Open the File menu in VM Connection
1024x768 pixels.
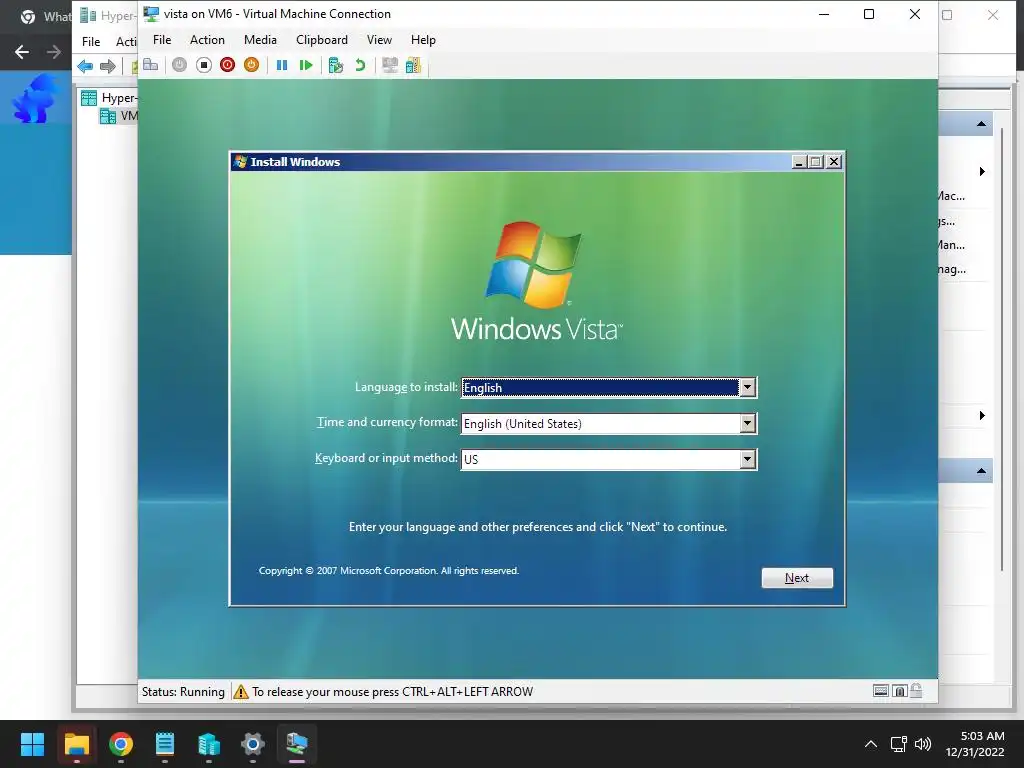coord(162,40)
